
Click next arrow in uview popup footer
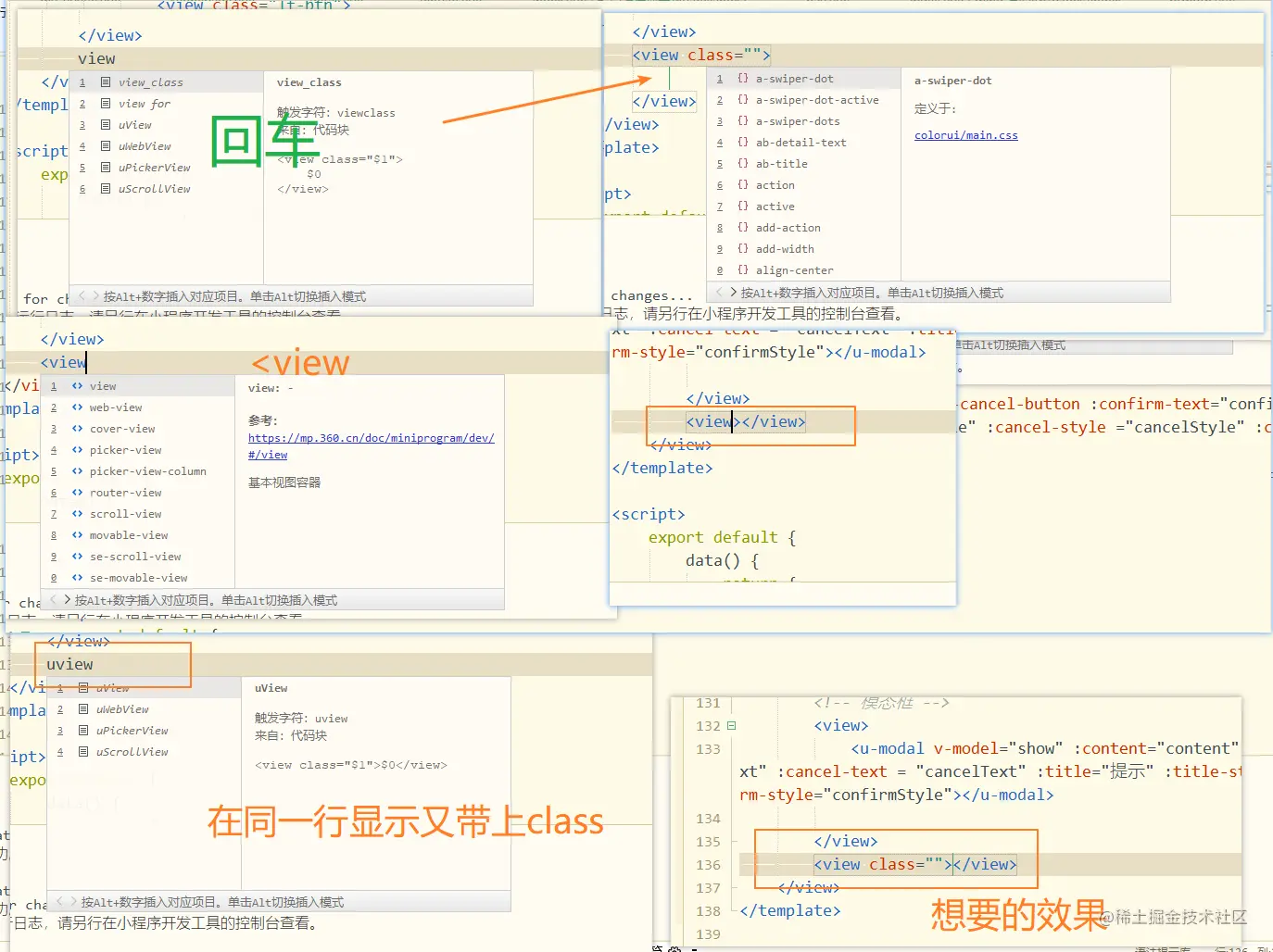[x=73, y=901]
